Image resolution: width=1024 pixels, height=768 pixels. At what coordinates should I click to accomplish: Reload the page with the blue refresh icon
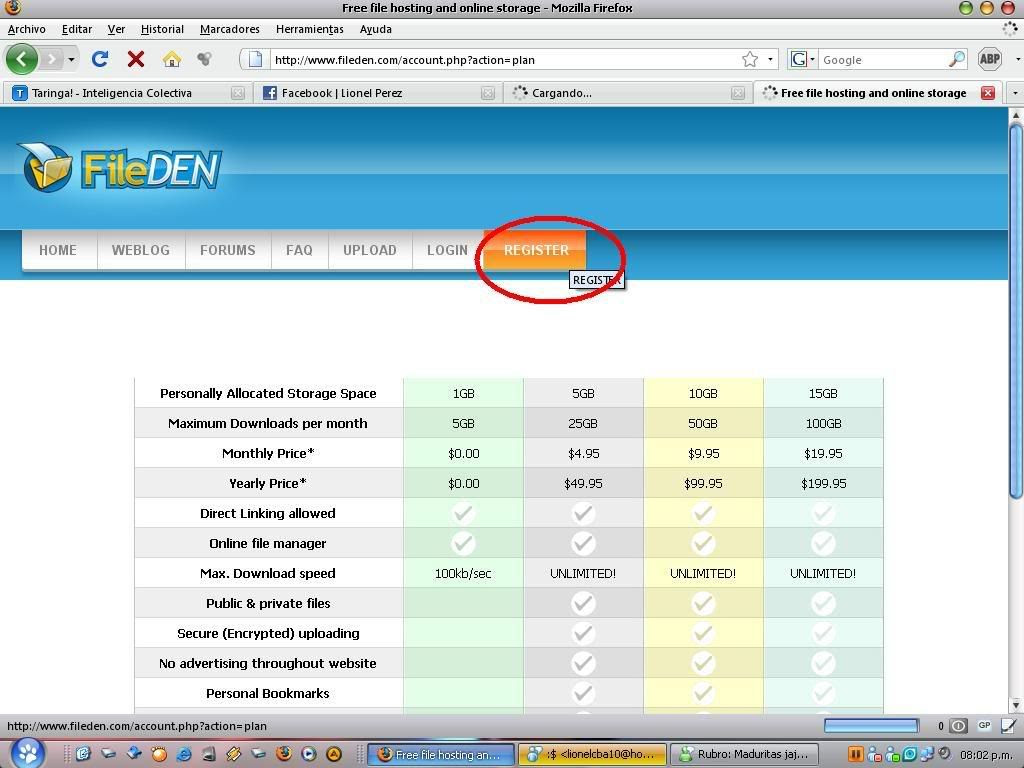point(99,59)
